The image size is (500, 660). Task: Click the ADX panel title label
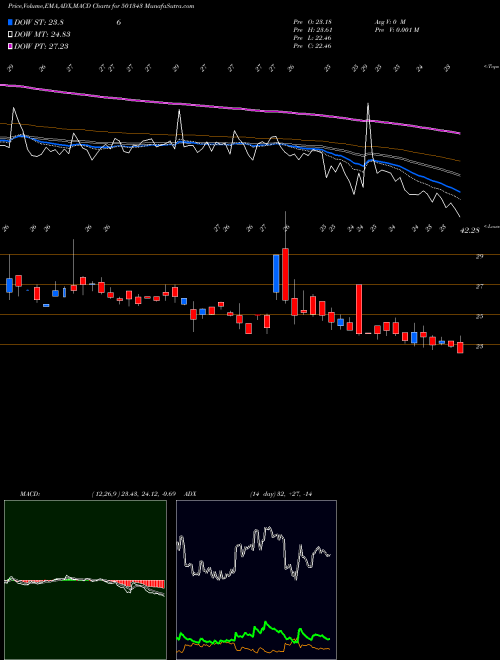tap(190, 494)
